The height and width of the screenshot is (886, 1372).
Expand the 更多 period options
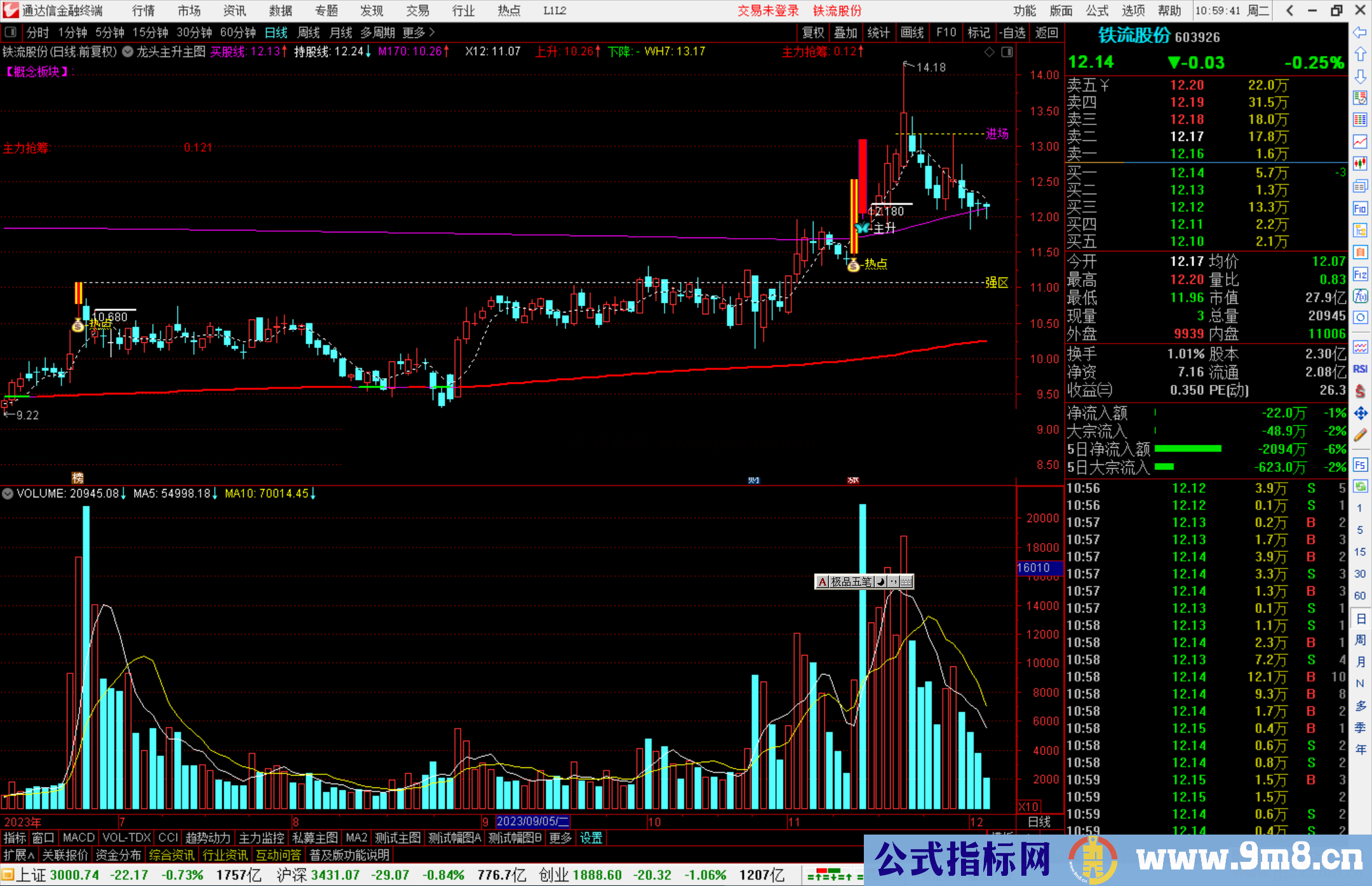[419, 32]
